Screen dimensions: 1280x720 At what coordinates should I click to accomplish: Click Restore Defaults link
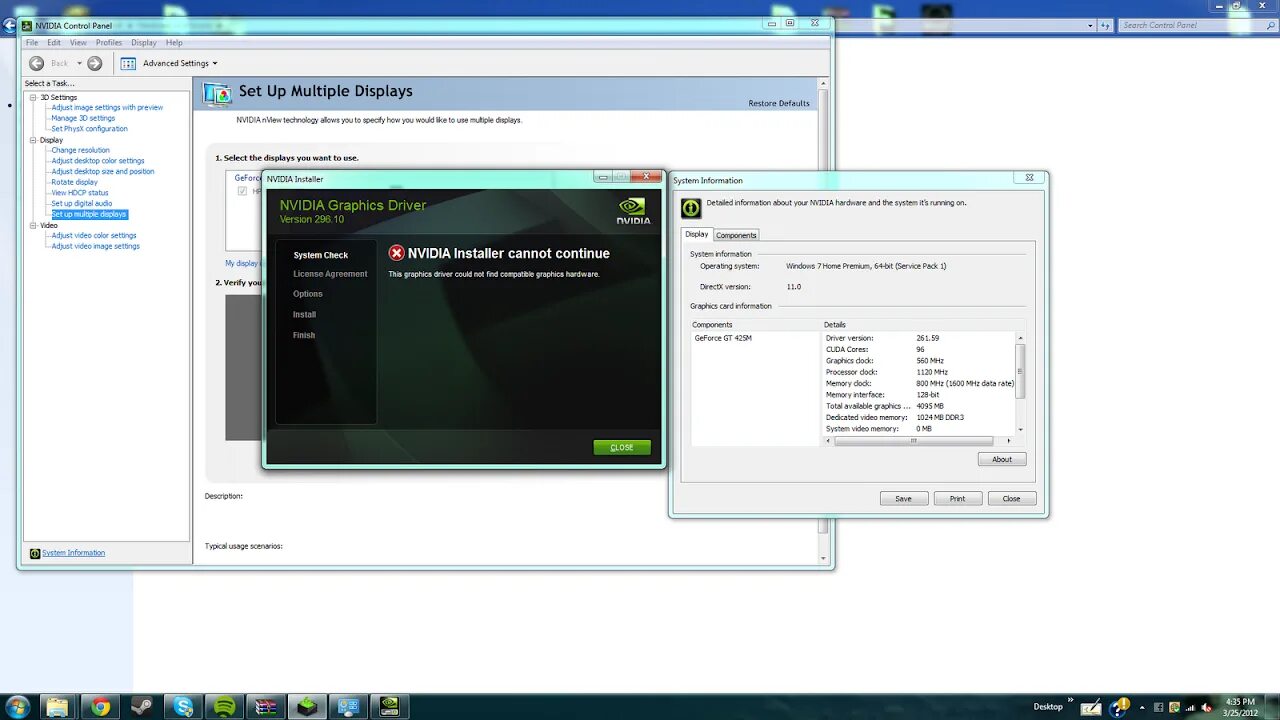779,103
